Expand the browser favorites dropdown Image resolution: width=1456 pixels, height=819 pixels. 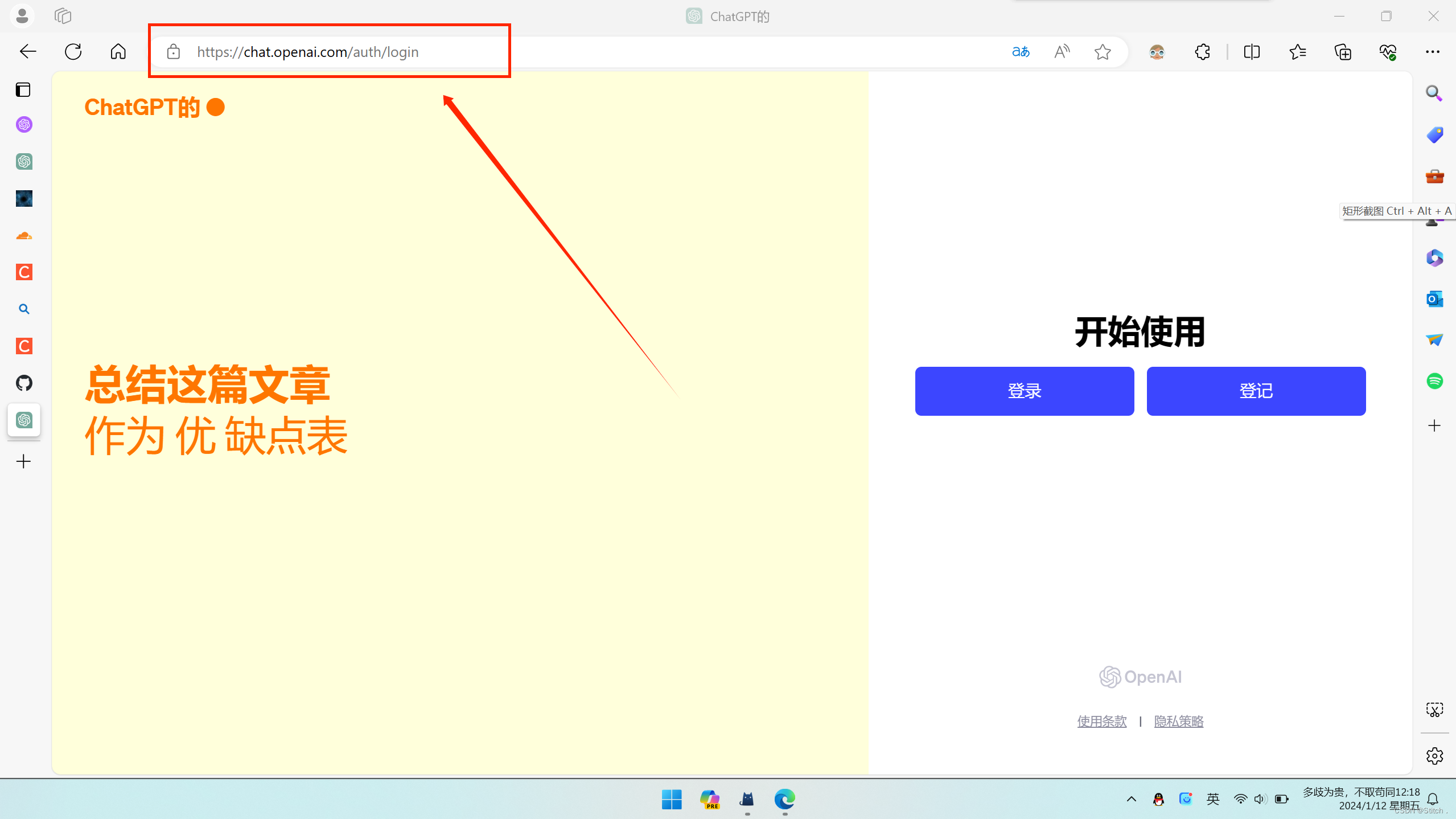[1298, 52]
